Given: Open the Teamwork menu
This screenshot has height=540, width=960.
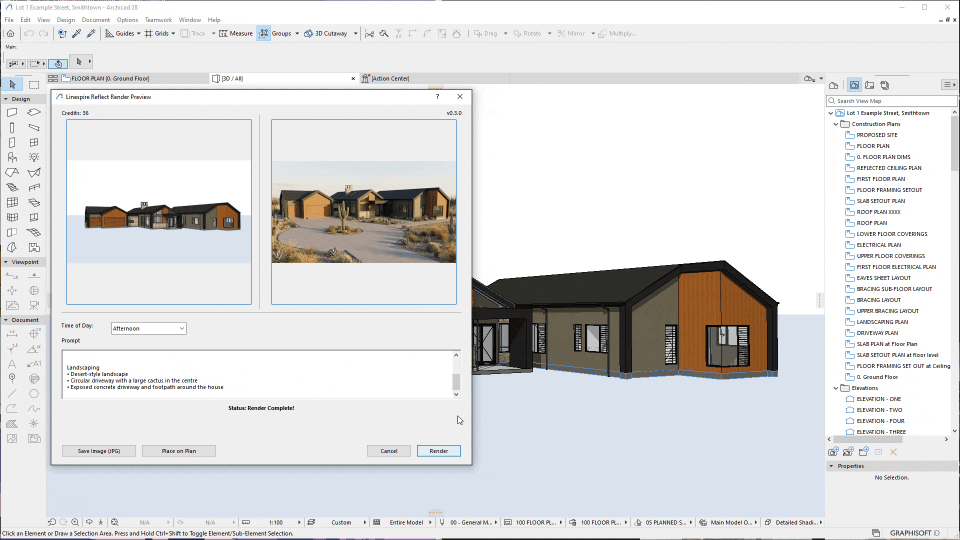Looking at the screenshot, I should (157, 20).
